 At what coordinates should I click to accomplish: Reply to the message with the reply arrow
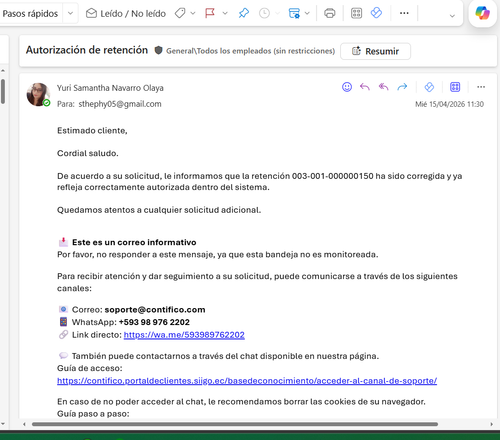pyautogui.click(x=365, y=87)
